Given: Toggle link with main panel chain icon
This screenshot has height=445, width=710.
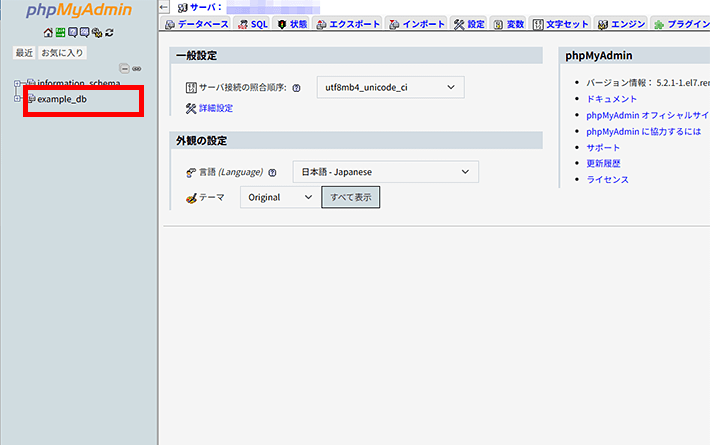Looking at the screenshot, I should [136, 69].
